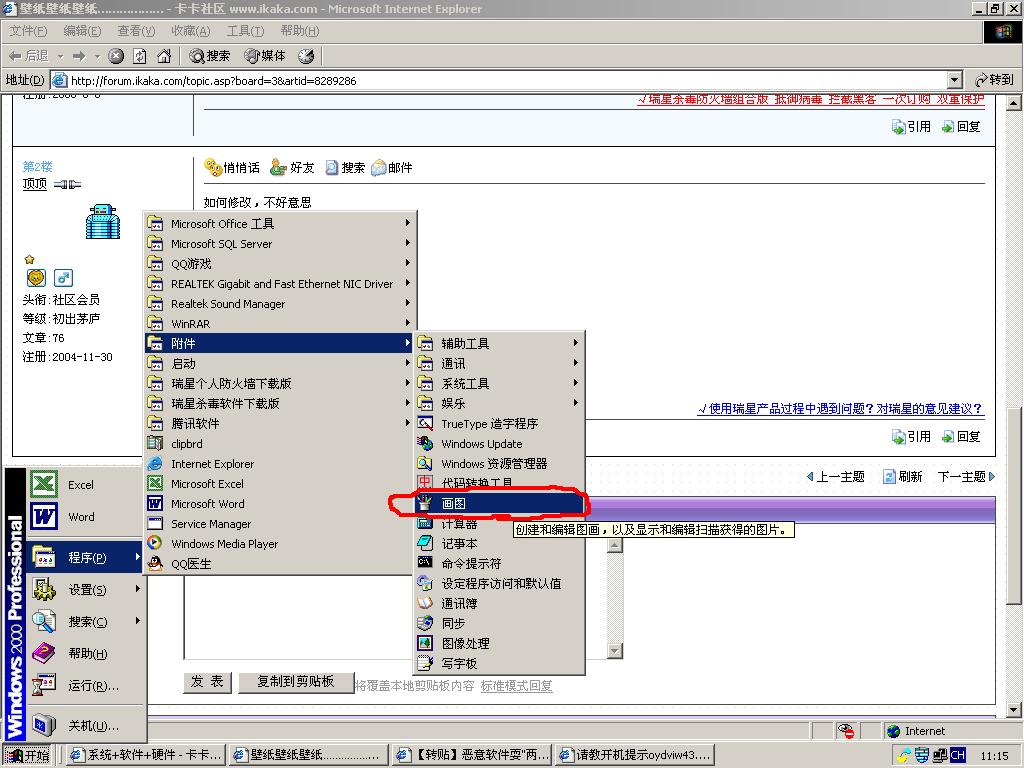This screenshot has width=1024, height=768.
Task: Click the address bar URL field
Action: (500, 80)
